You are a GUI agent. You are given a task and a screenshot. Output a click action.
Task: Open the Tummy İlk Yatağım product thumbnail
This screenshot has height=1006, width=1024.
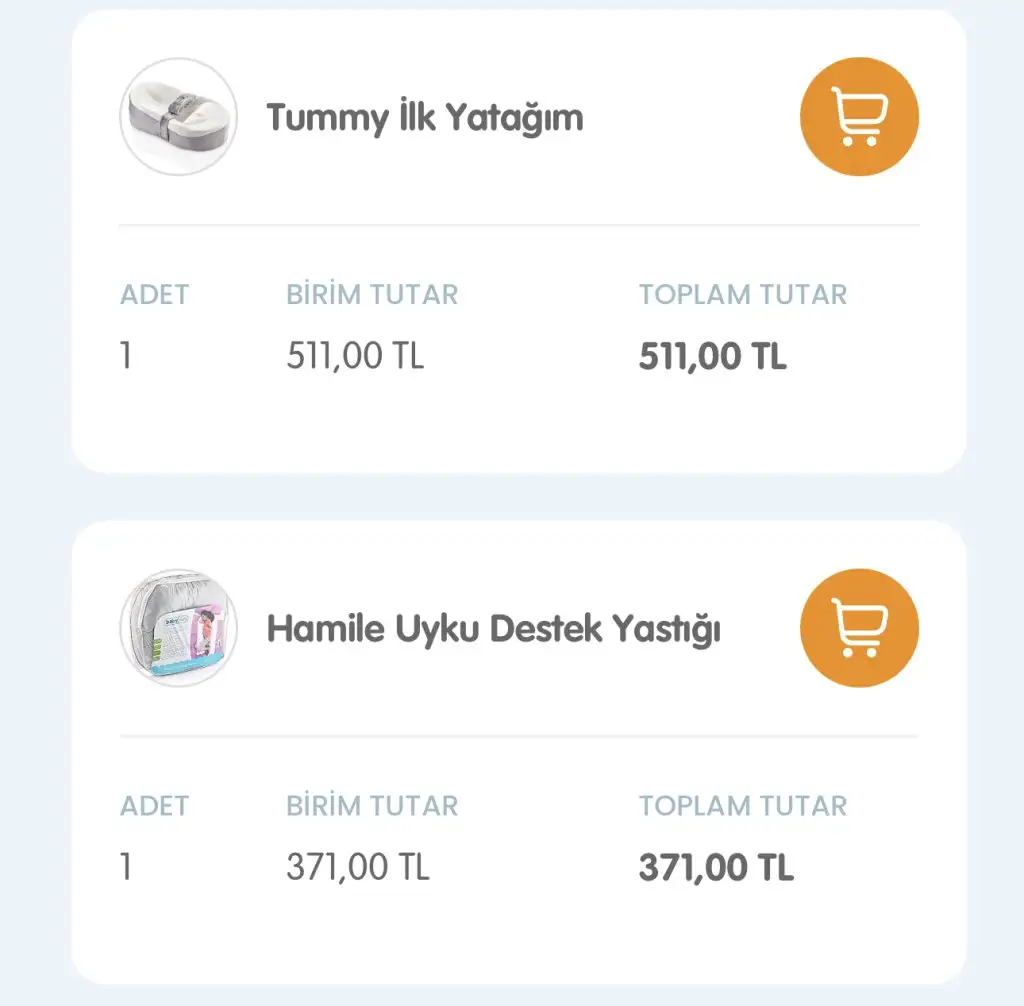pos(179,117)
